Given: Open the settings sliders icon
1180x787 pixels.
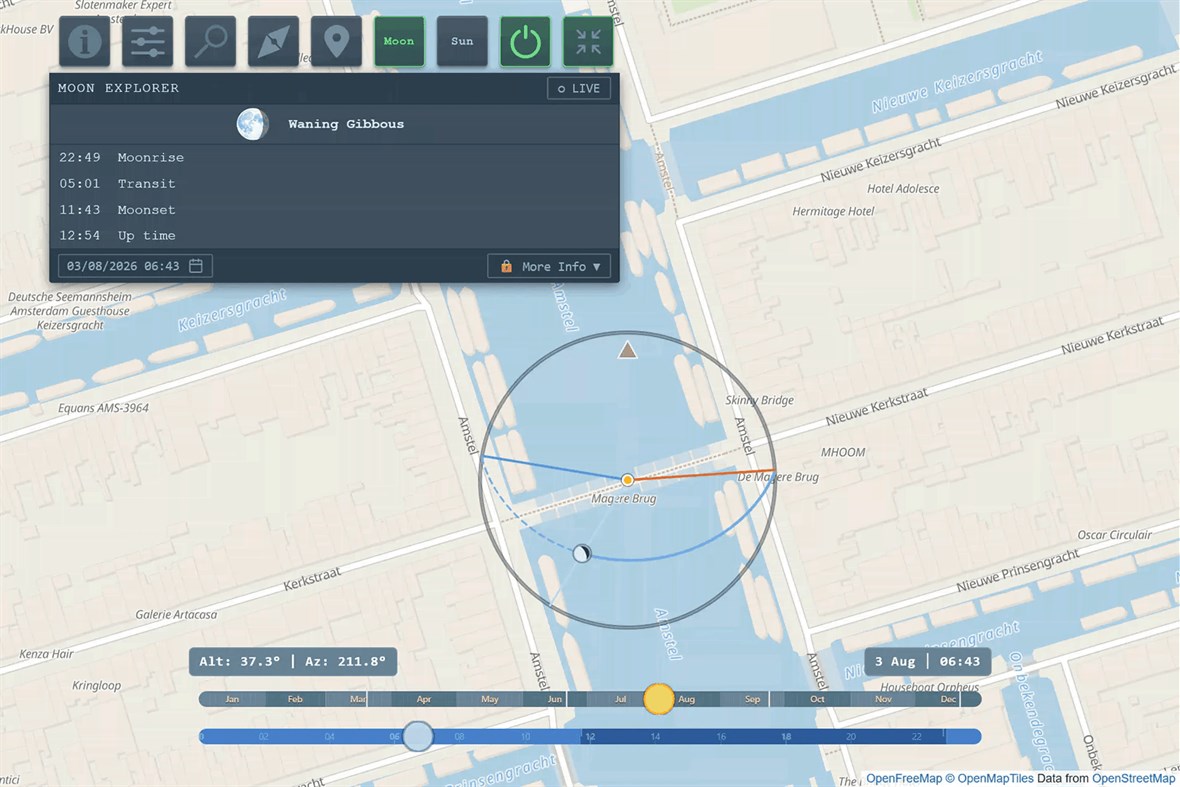Looking at the screenshot, I should 148,41.
